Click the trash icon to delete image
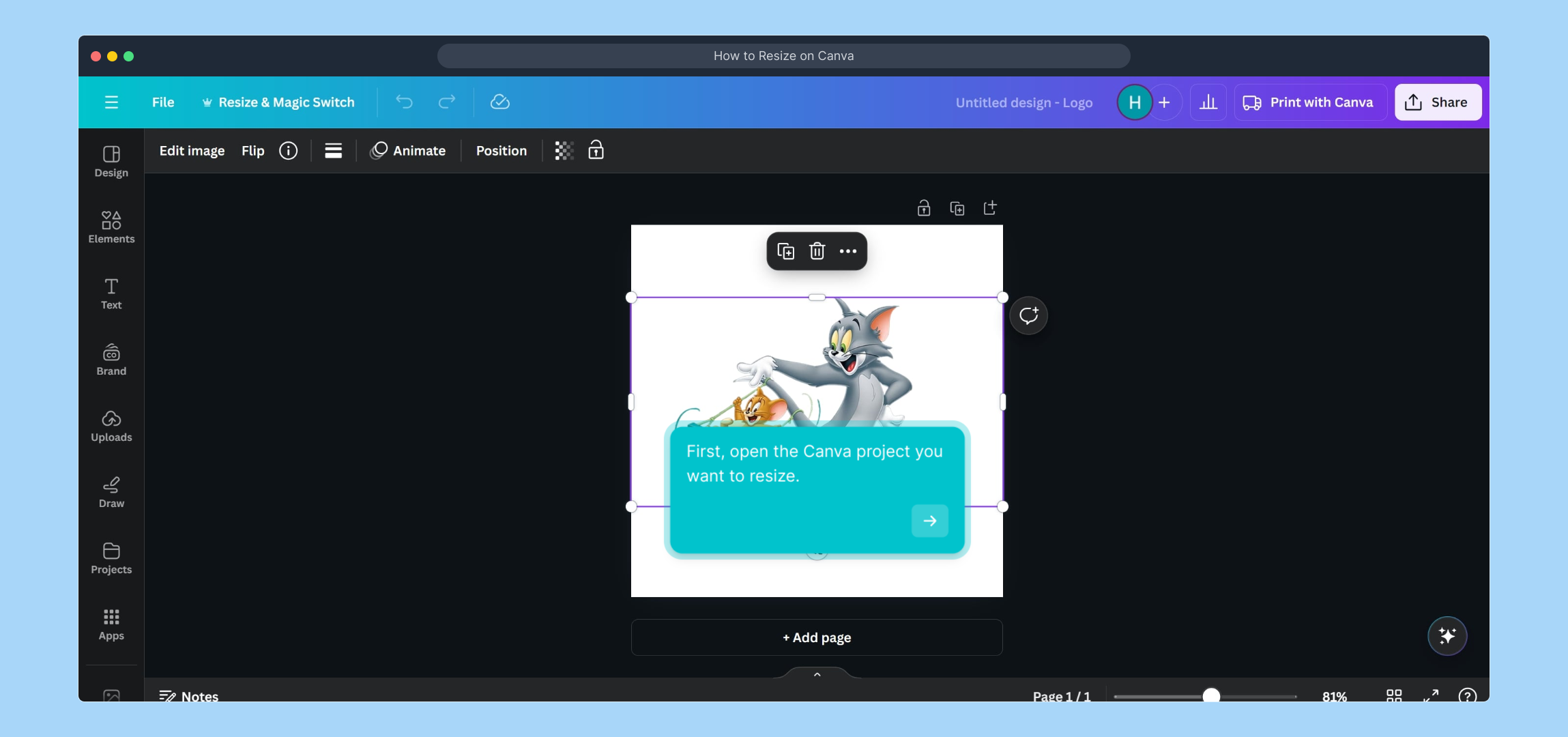This screenshot has width=1568, height=737. point(817,251)
